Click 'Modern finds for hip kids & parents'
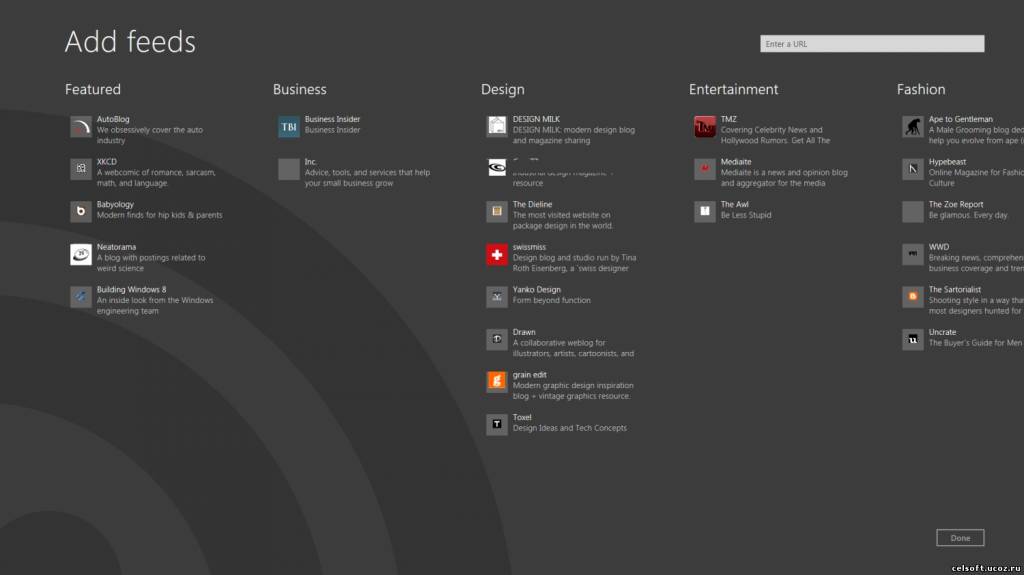The image size is (1024, 575). pos(159,215)
